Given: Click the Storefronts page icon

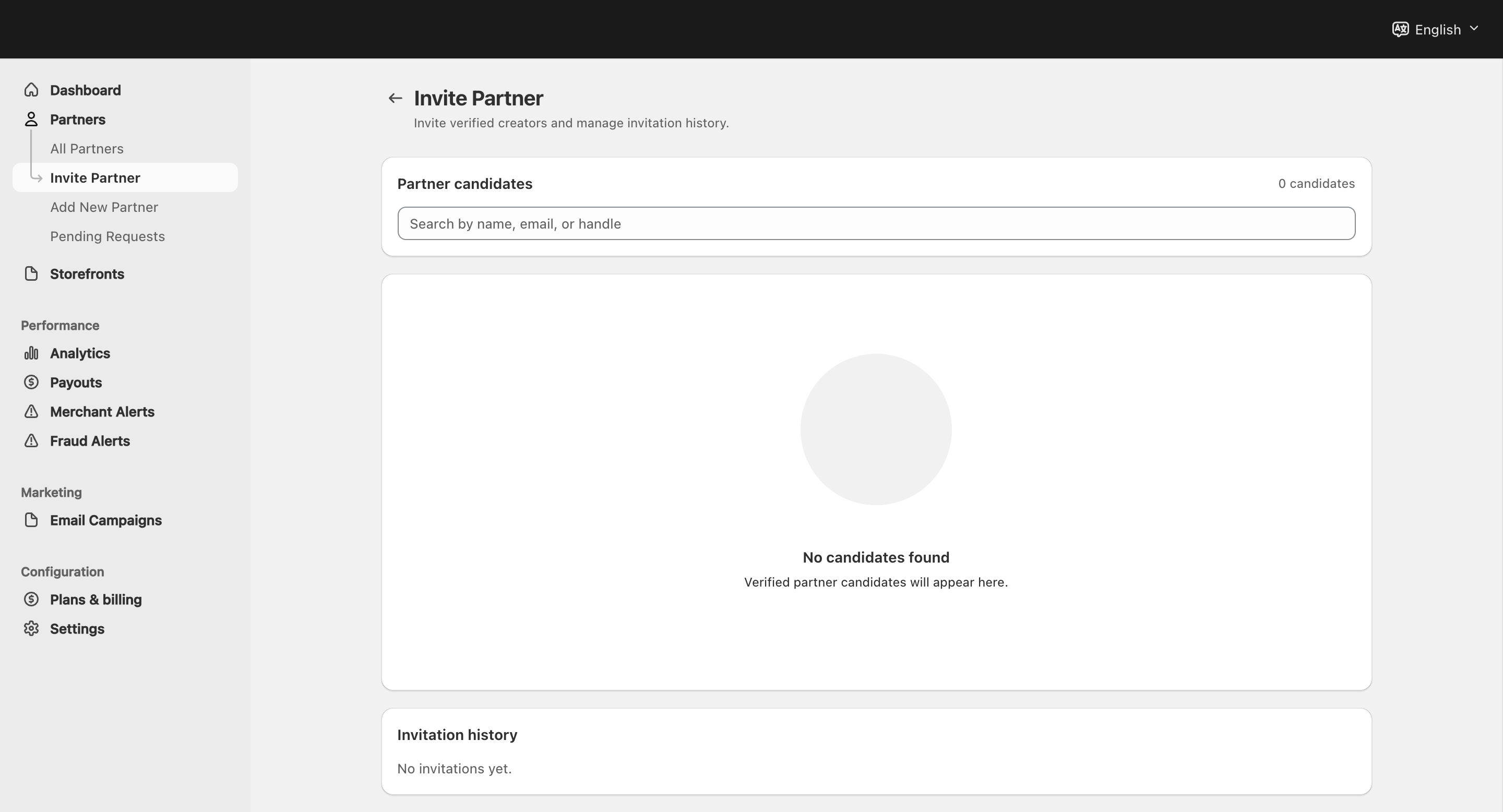Looking at the screenshot, I should (31, 273).
